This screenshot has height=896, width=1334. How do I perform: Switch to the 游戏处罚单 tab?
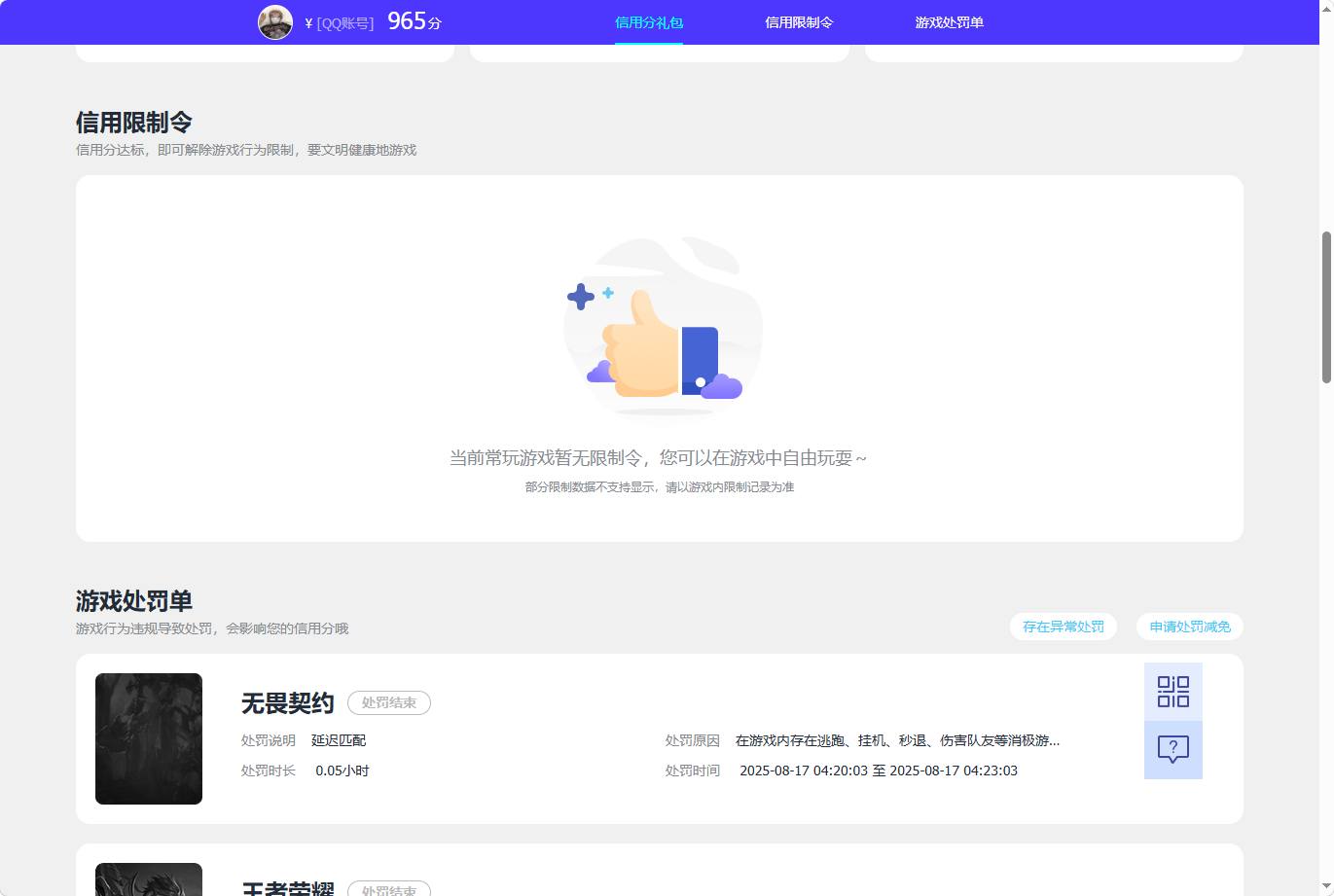(x=950, y=22)
